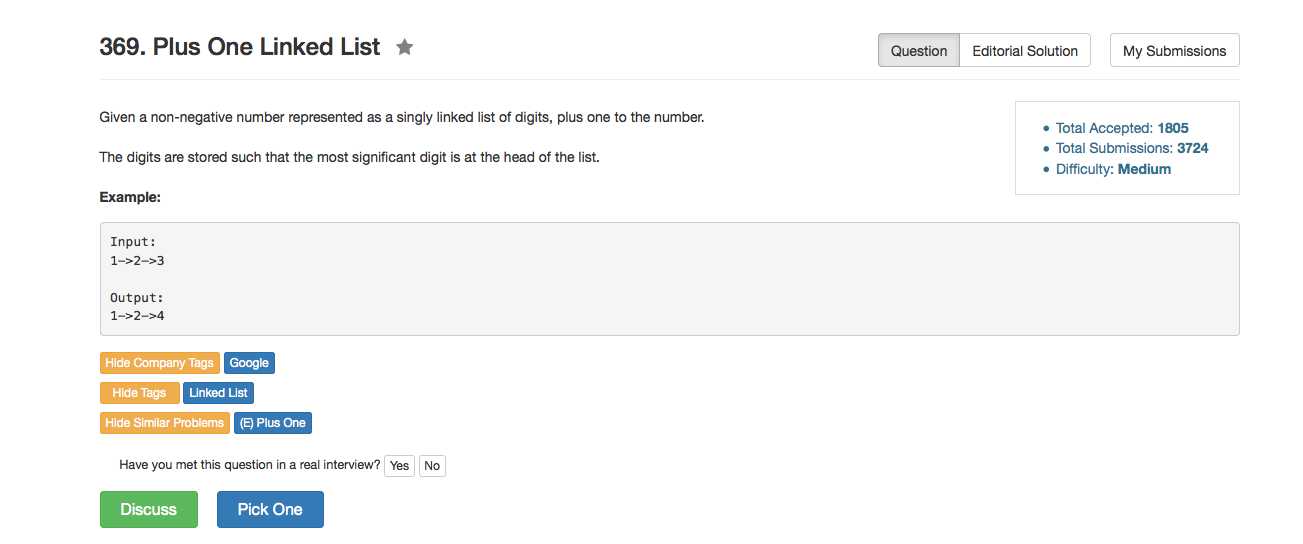Open the Linked List tag
This screenshot has width=1303, height=544.
click(219, 393)
